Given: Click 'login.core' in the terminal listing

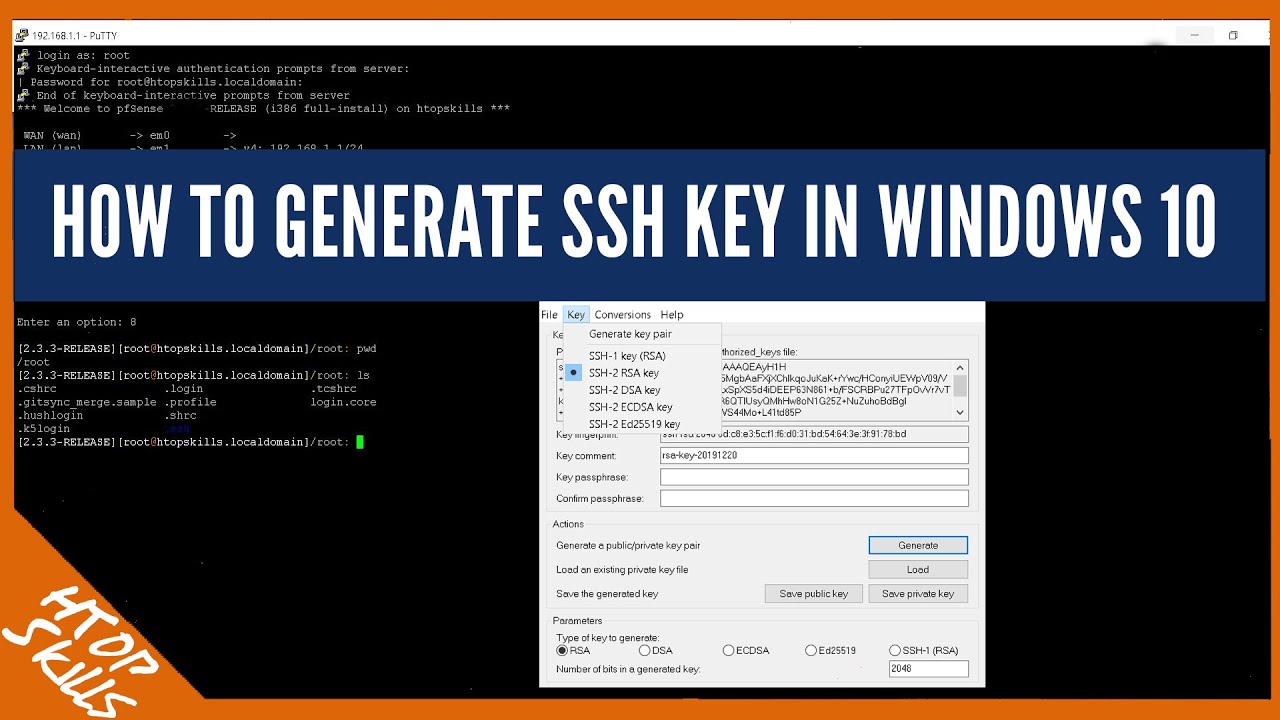Looking at the screenshot, I should [x=343, y=402].
